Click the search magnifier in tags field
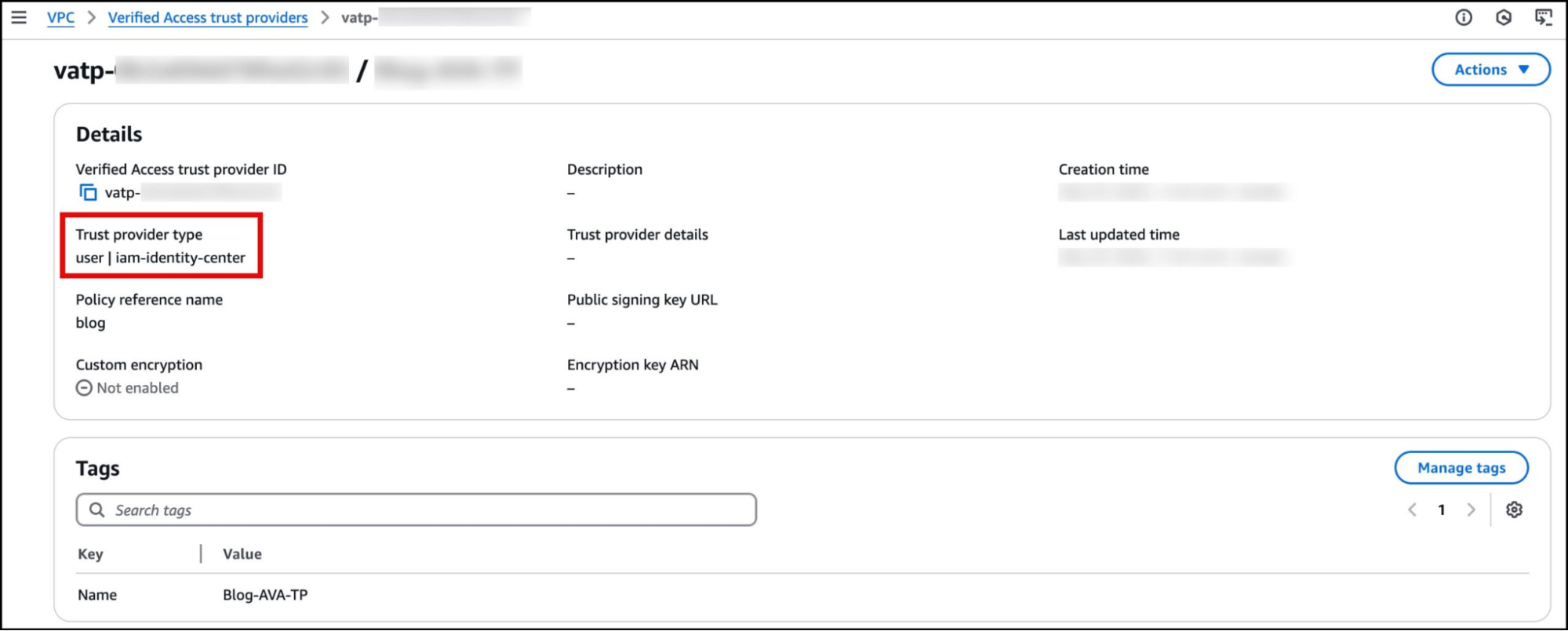 [x=96, y=510]
